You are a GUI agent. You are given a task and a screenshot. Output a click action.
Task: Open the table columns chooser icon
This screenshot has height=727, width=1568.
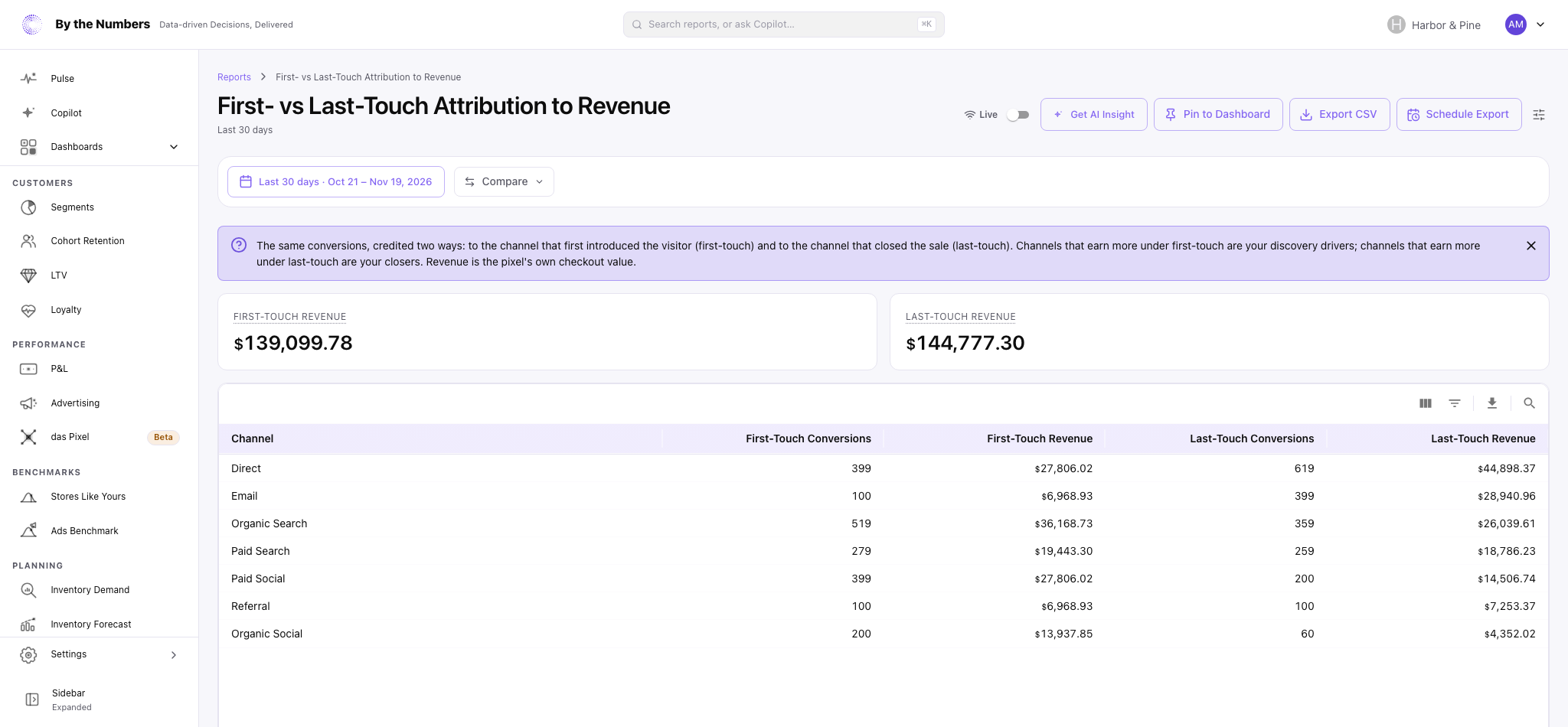1426,403
